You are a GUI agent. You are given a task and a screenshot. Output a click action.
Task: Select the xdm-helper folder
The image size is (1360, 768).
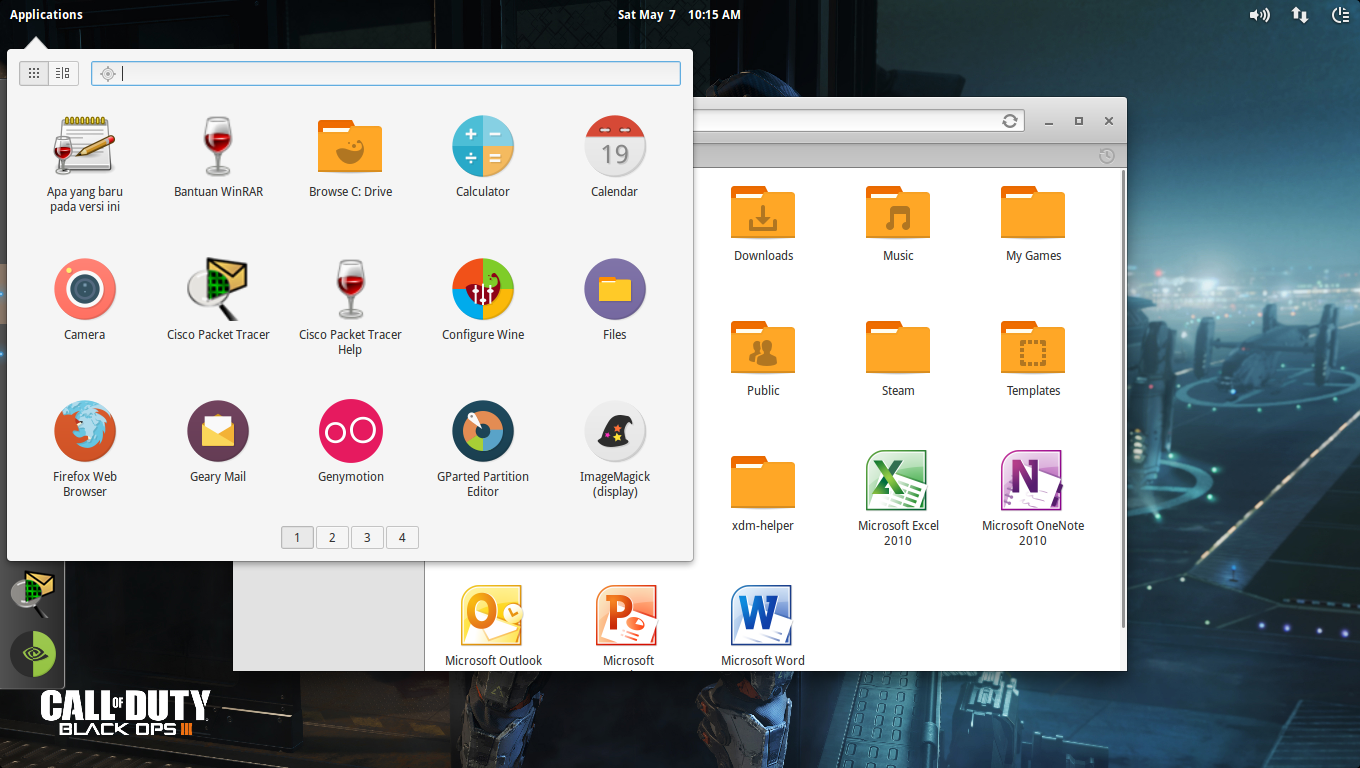[x=763, y=494]
